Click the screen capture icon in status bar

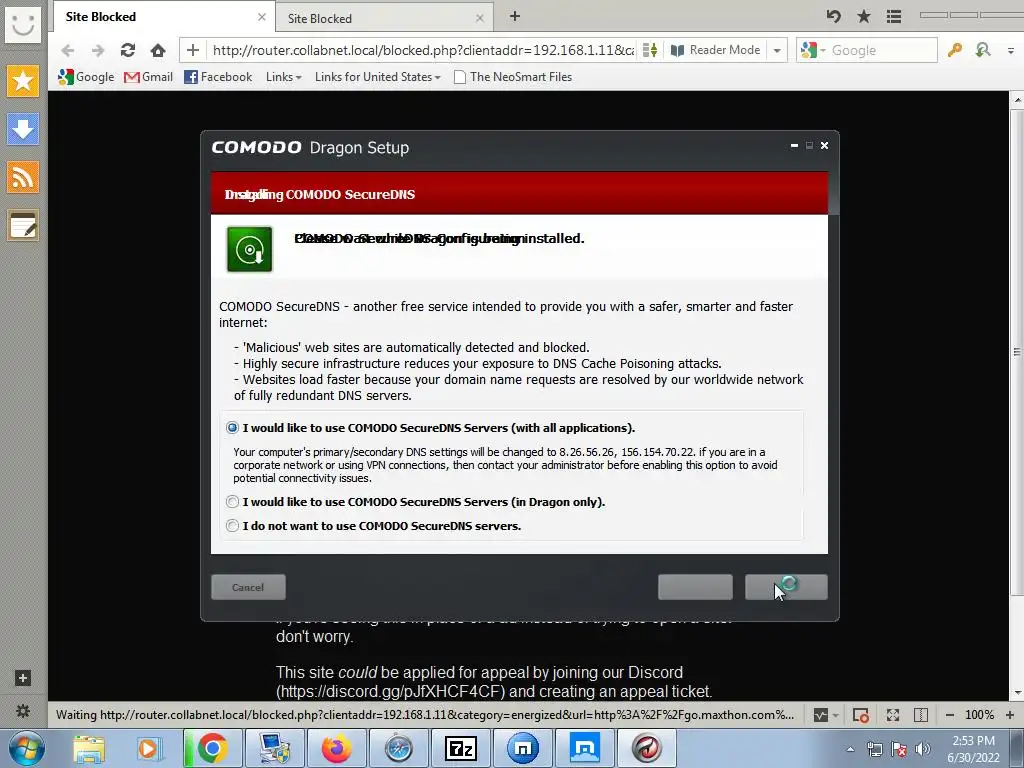pos(861,715)
